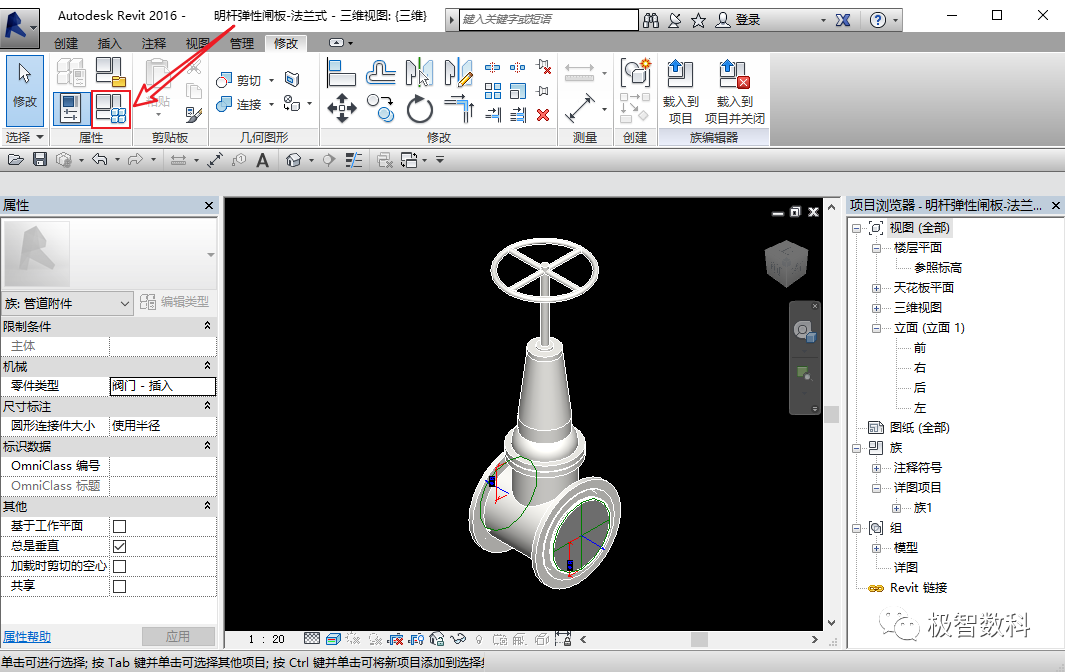Open the 族: 管道附件 dropdown

pyautogui.click(x=68, y=303)
